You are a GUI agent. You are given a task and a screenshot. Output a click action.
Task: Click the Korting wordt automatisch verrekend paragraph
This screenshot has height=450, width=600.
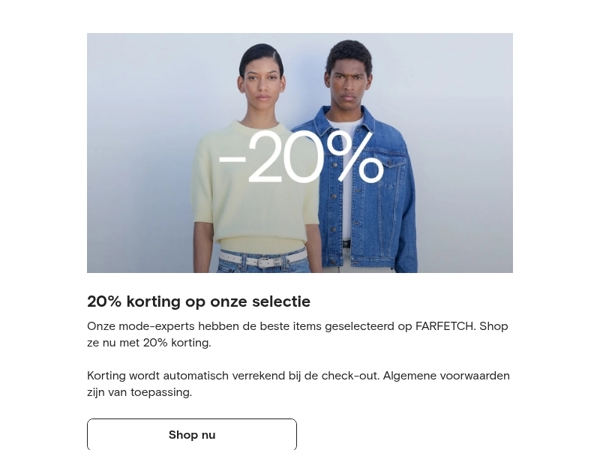pyautogui.click(x=298, y=384)
